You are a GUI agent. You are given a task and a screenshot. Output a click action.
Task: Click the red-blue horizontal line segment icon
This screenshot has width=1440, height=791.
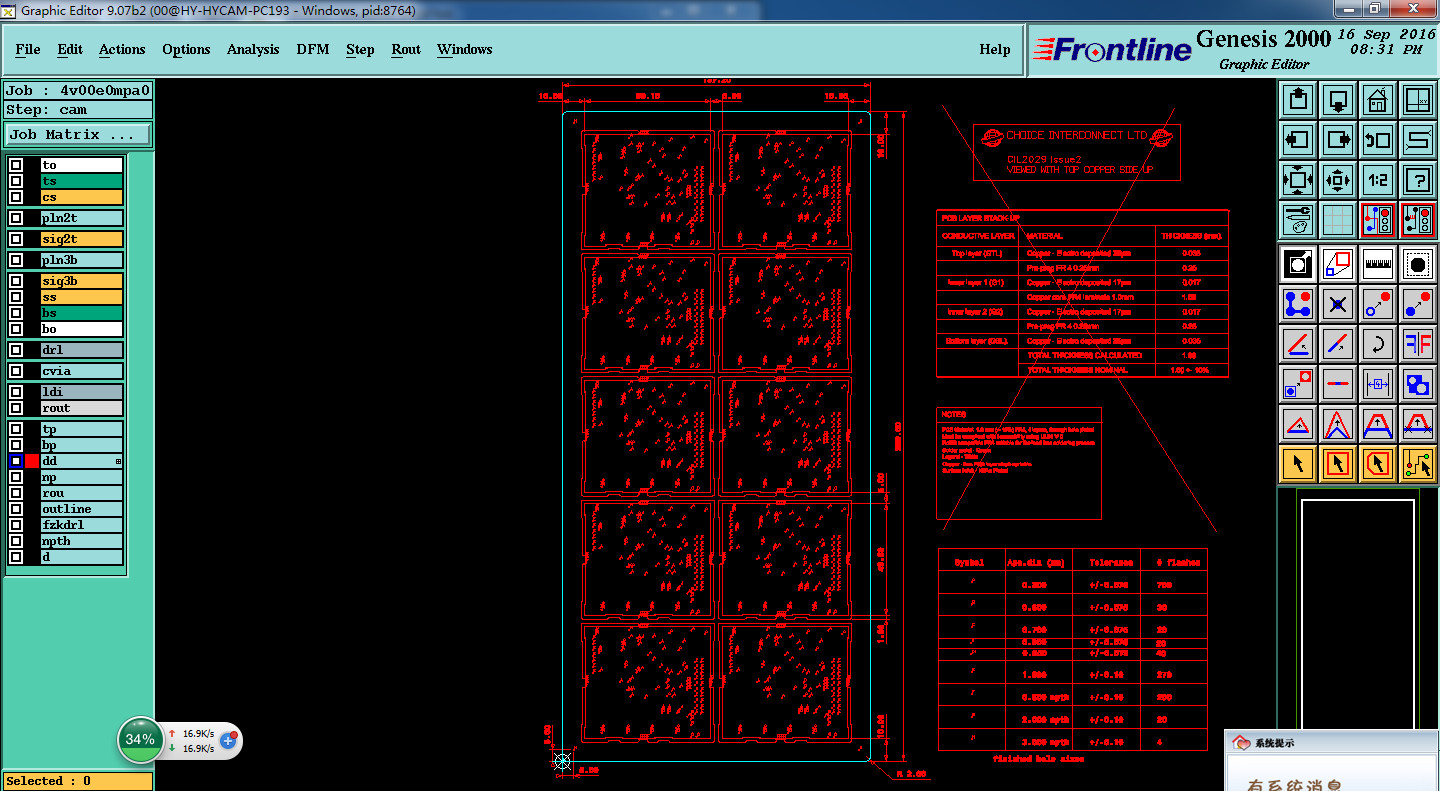[1337, 384]
